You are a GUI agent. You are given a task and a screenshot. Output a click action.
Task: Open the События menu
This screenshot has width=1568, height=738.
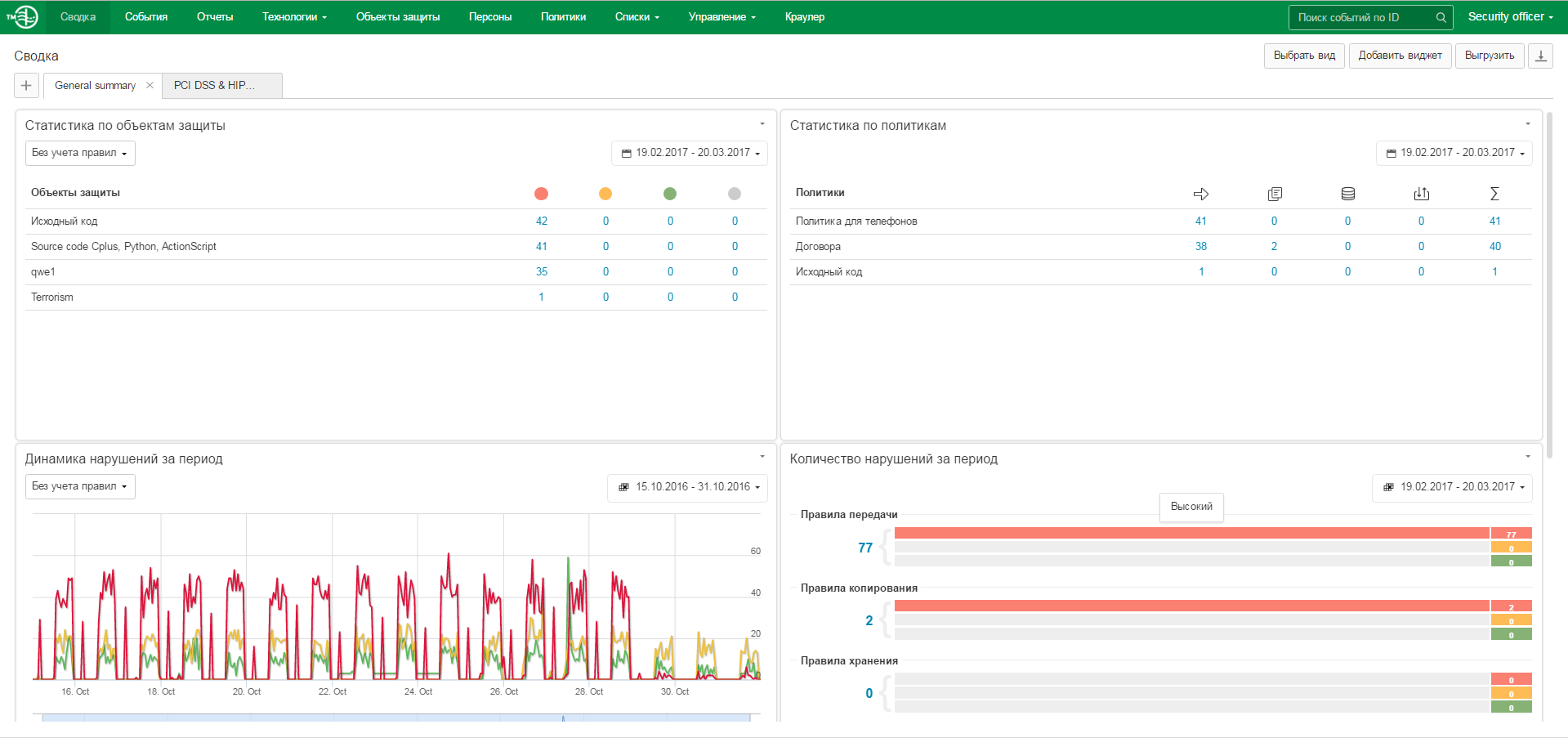coord(146,17)
